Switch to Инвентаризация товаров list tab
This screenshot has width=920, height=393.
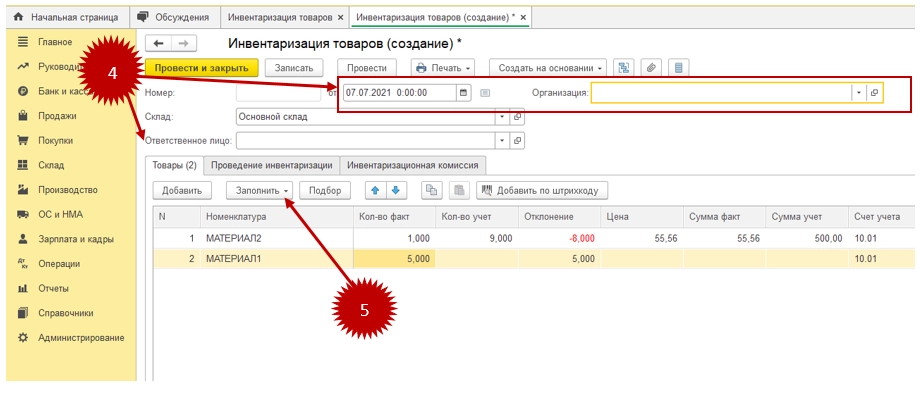[x=280, y=18]
